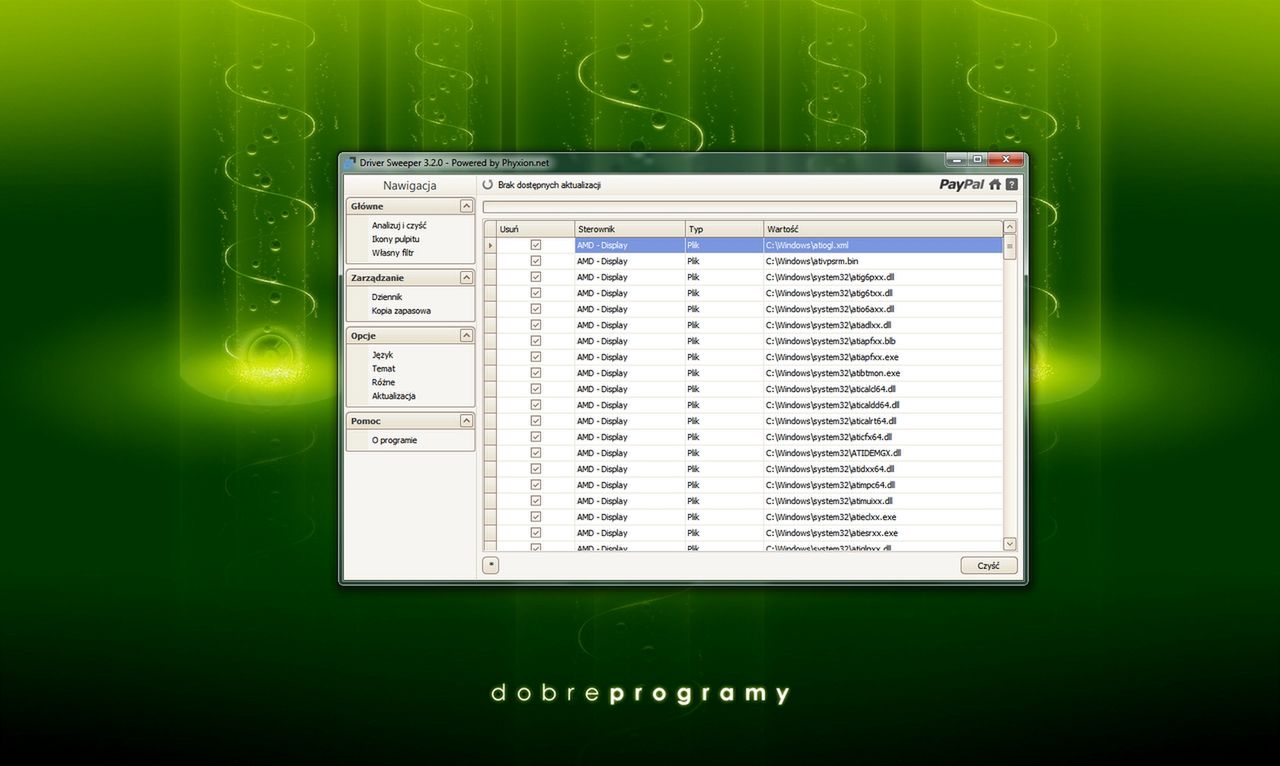This screenshot has height=766, width=1280.
Task: Click scrollbar down arrow in list
Action: tap(1009, 543)
